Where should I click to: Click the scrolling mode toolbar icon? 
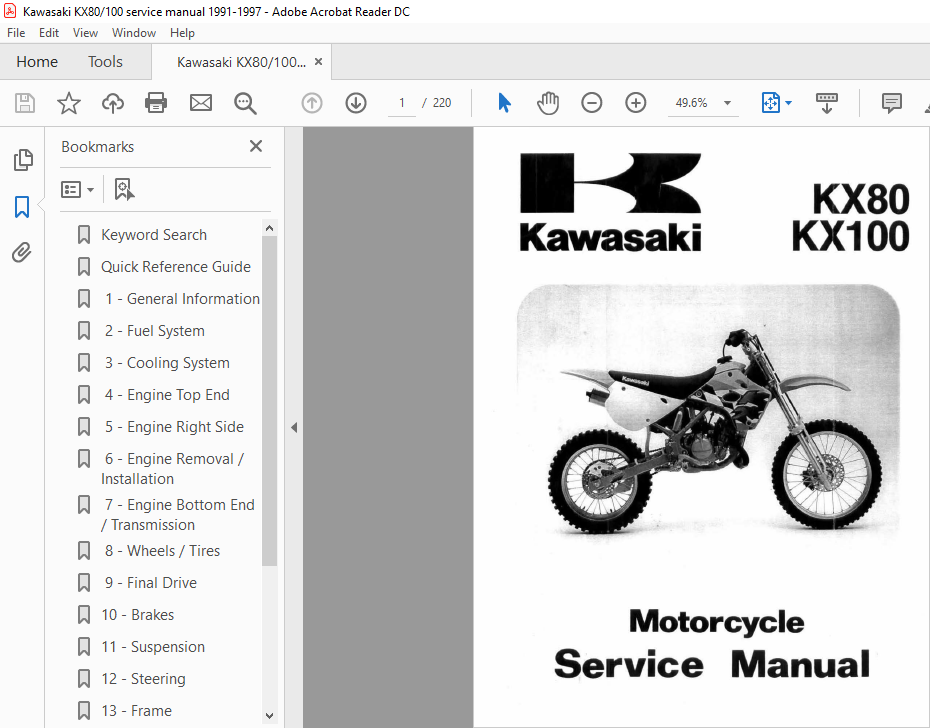tap(826, 103)
